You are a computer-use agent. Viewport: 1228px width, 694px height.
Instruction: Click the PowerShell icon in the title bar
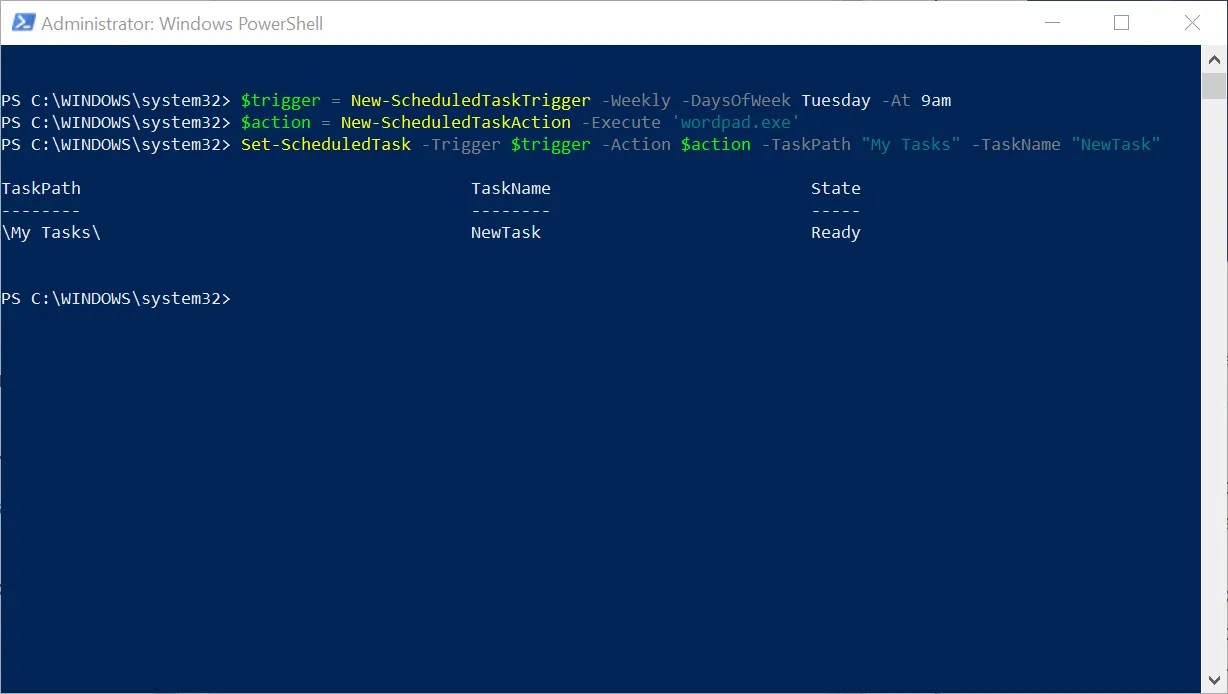pos(20,21)
